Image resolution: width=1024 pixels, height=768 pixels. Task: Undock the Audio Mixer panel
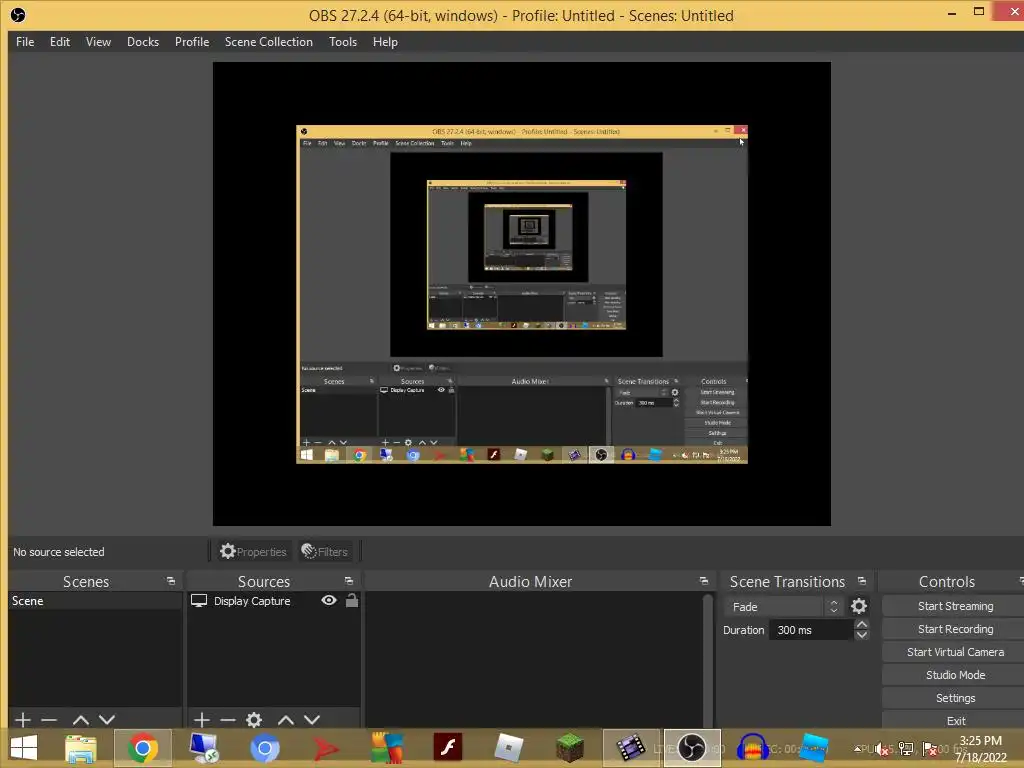(x=703, y=581)
